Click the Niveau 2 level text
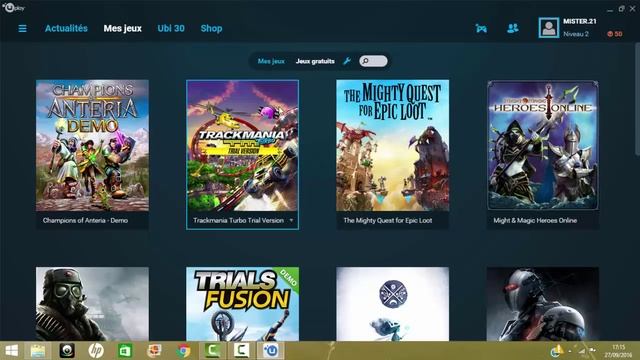The width and height of the screenshot is (640, 360). (x=576, y=34)
